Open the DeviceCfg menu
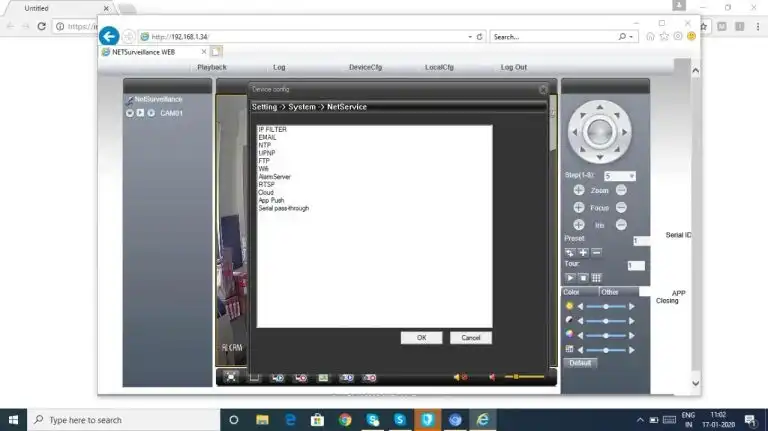Image resolution: width=768 pixels, height=431 pixels. coord(365,67)
